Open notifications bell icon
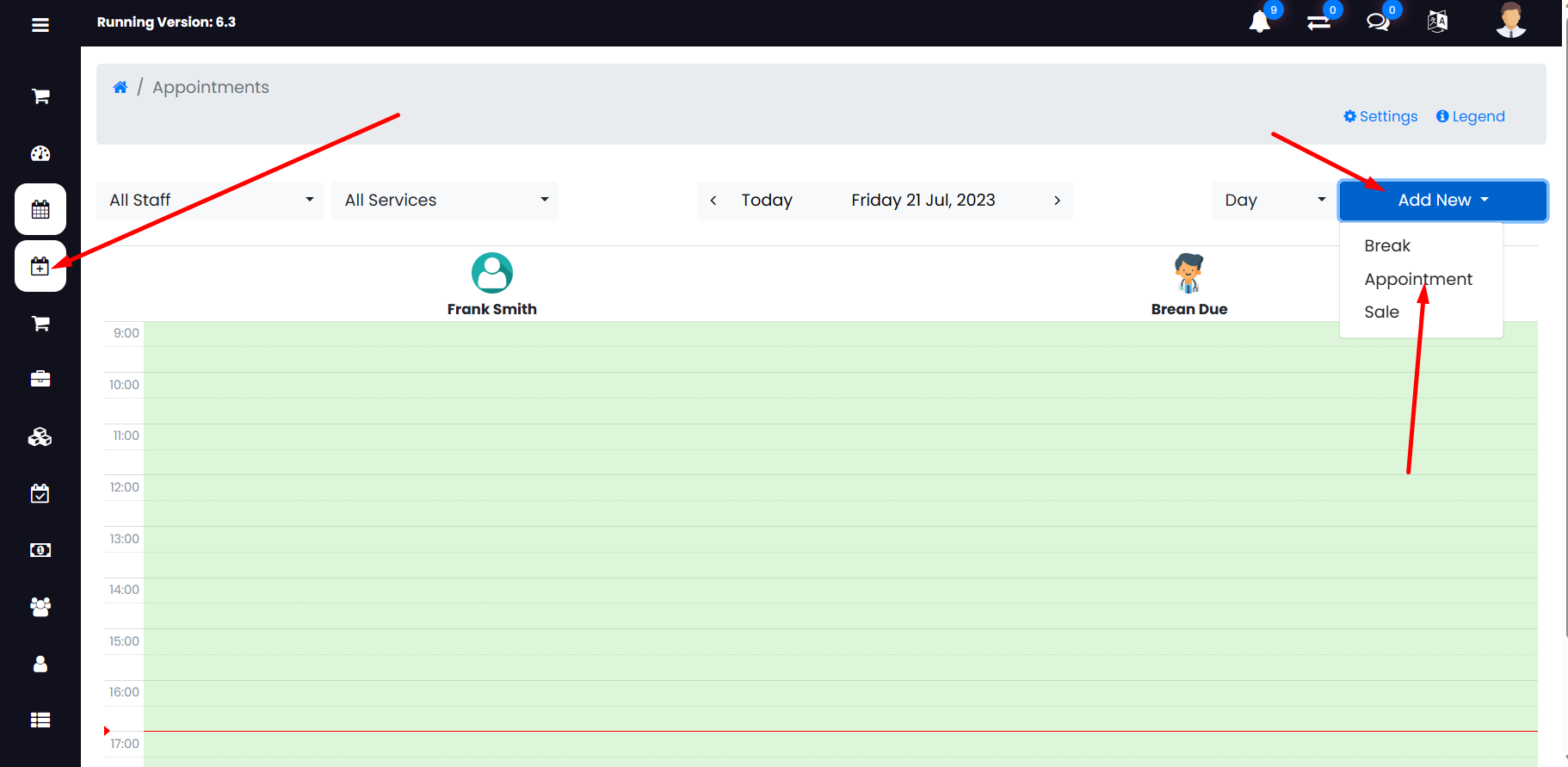This screenshot has height=767, width=1568. coord(1260,22)
